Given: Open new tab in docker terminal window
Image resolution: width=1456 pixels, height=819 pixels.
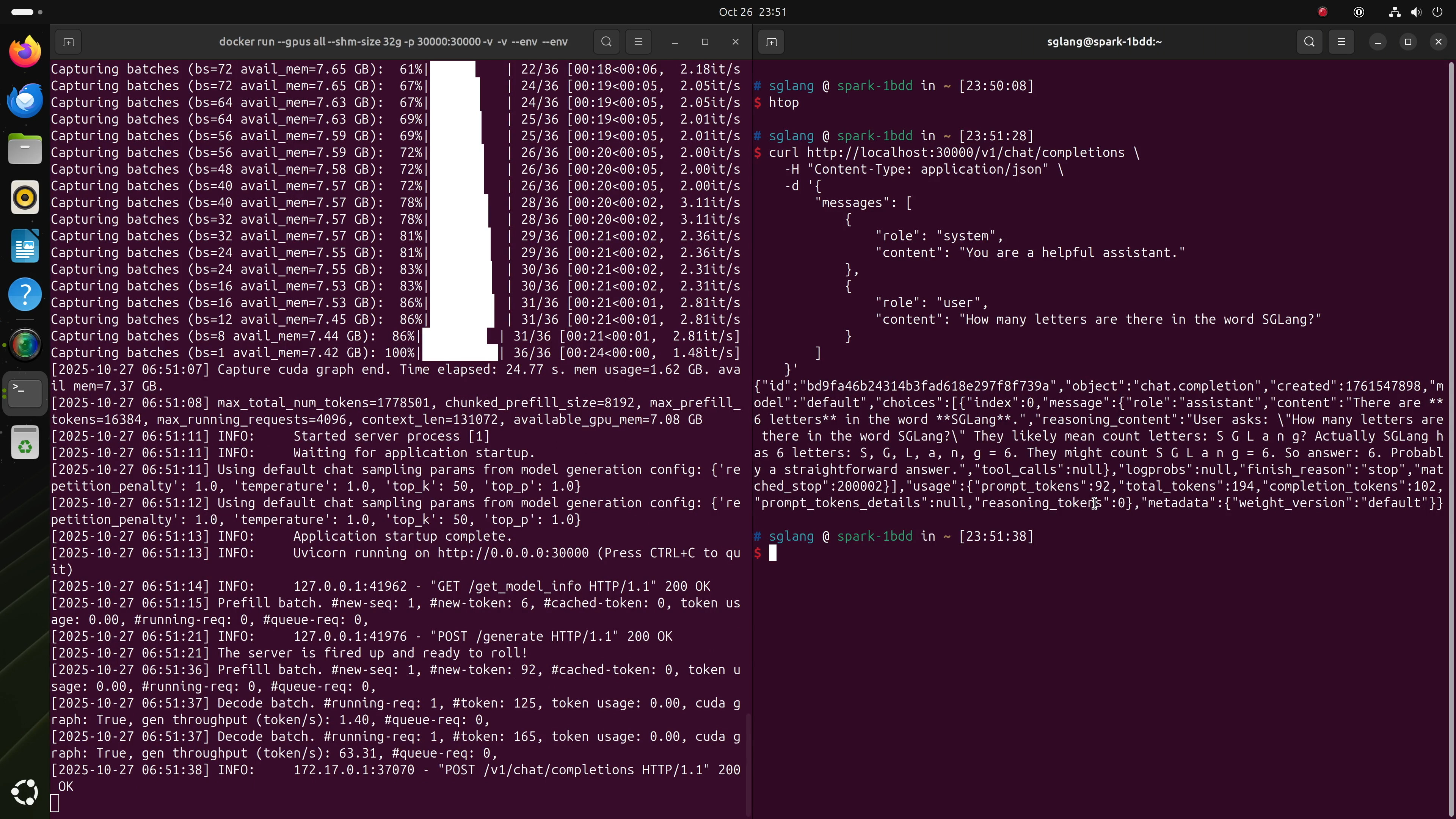Looking at the screenshot, I should (68, 42).
